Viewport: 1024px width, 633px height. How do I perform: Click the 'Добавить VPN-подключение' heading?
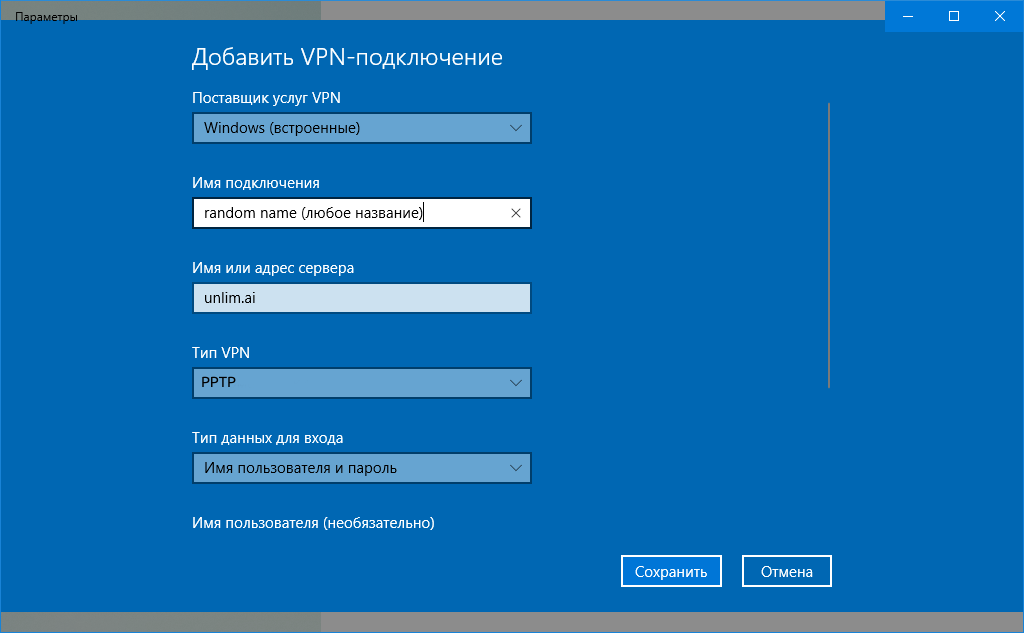[346, 57]
